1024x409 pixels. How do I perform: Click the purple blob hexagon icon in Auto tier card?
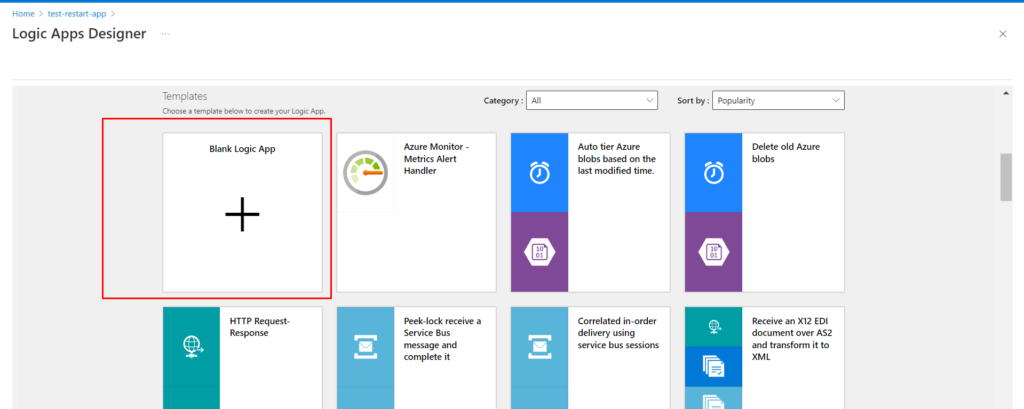click(x=539, y=252)
